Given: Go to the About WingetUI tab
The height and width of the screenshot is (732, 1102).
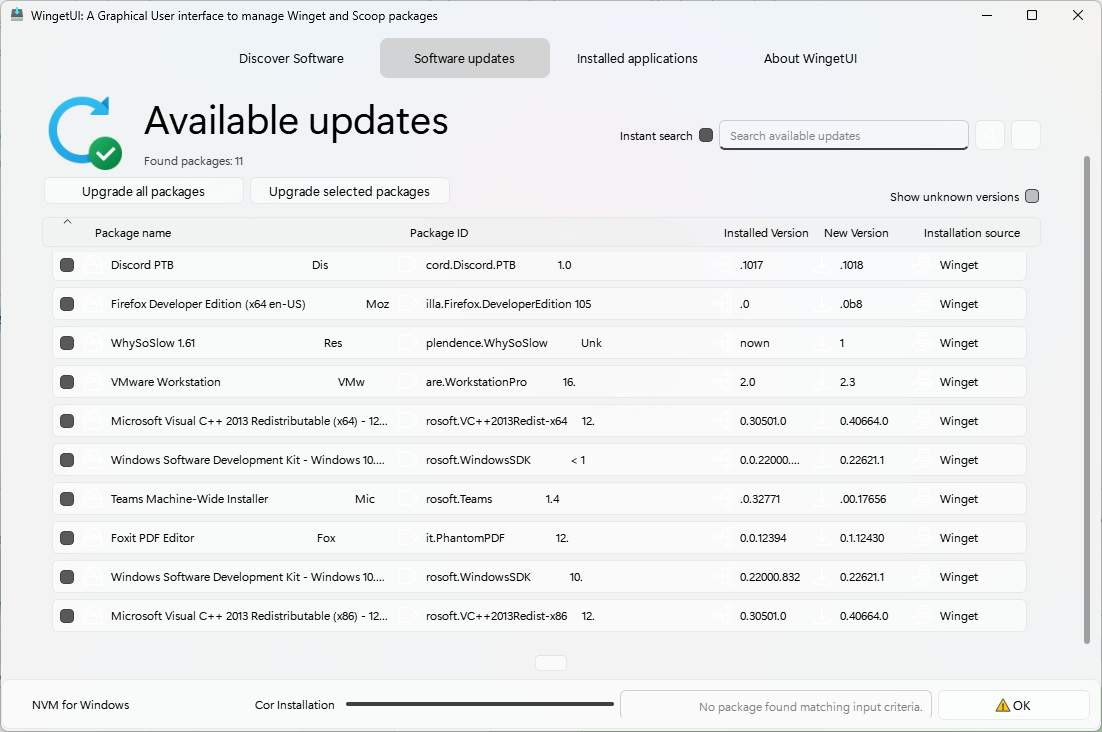Looking at the screenshot, I should tap(810, 58).
